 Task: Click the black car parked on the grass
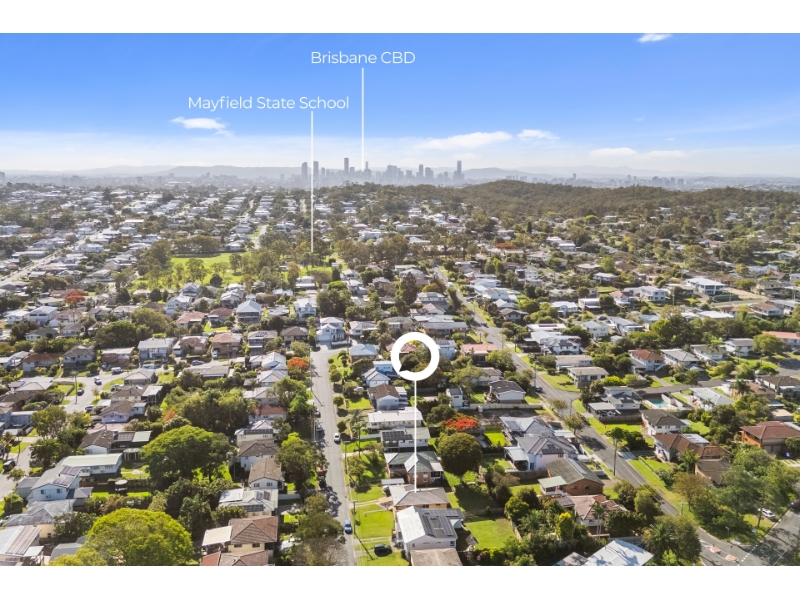[382, 549]
